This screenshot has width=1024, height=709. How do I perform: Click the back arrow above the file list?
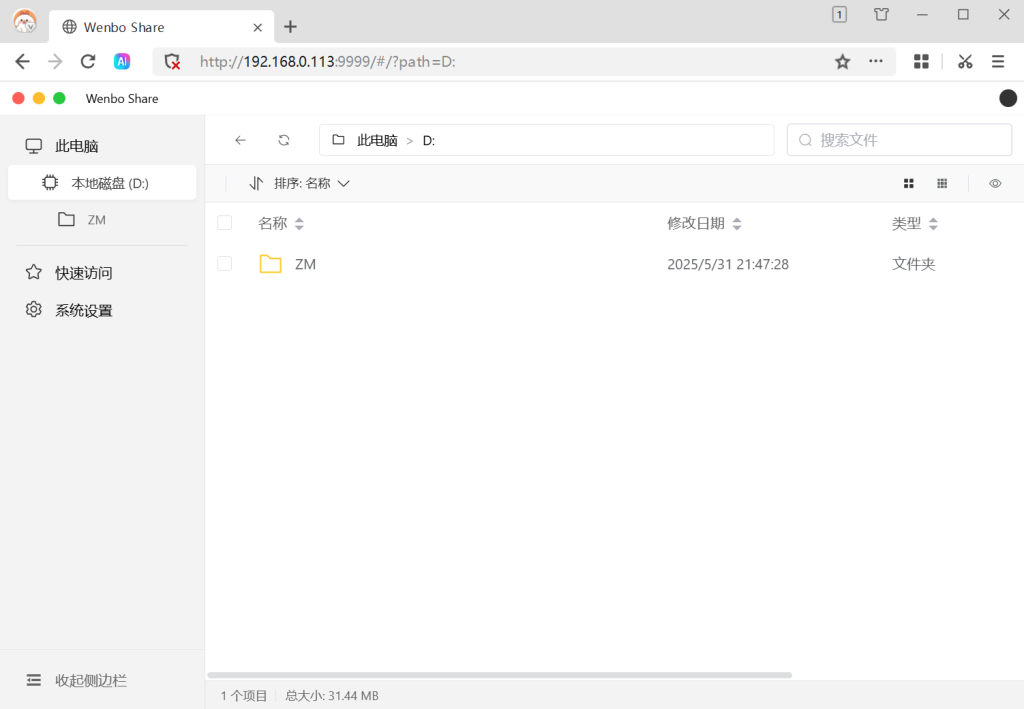click(x=240, y=139)
